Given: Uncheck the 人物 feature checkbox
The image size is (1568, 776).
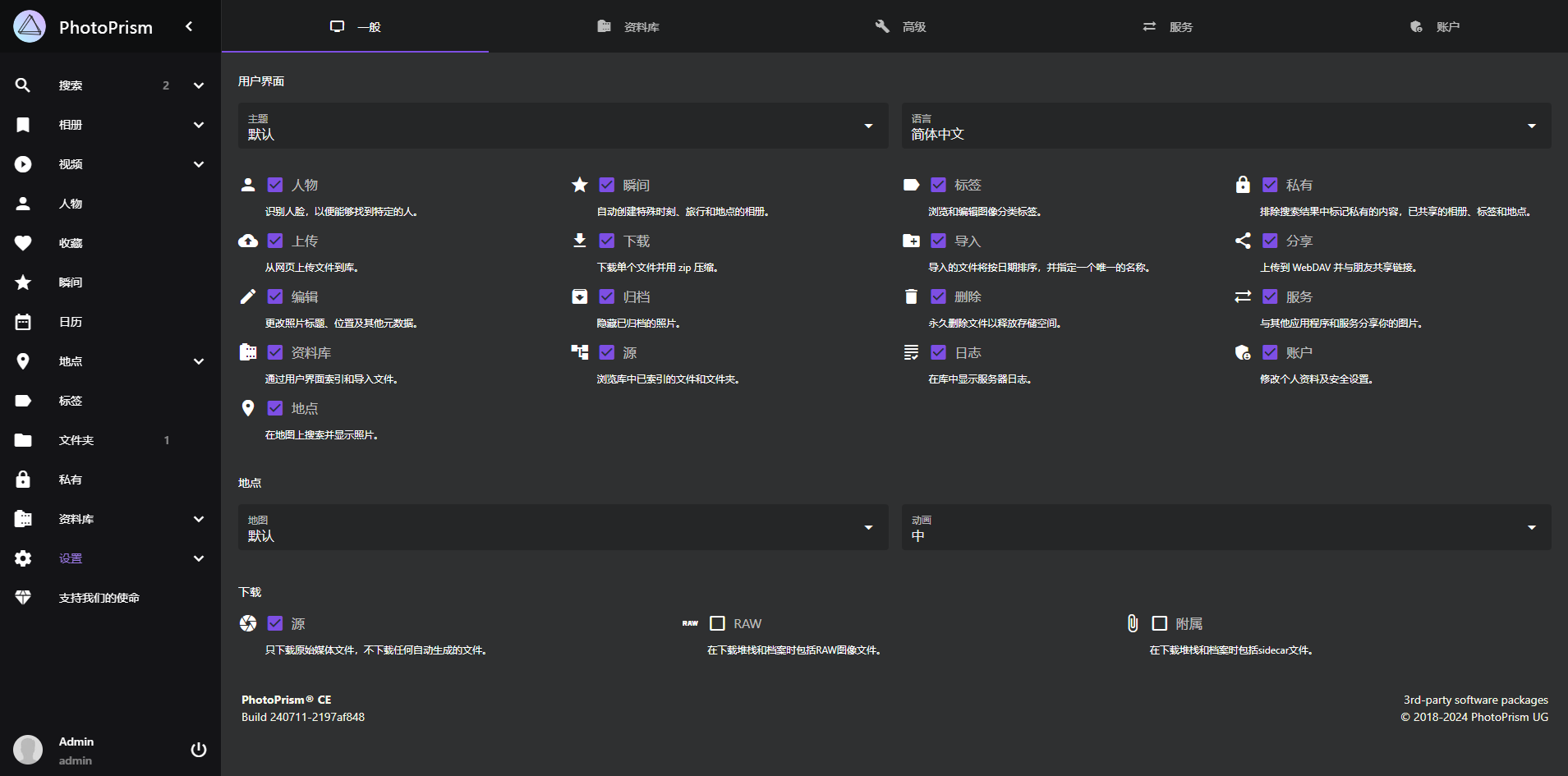Looking at the screenshot, I should pos(275,185).
